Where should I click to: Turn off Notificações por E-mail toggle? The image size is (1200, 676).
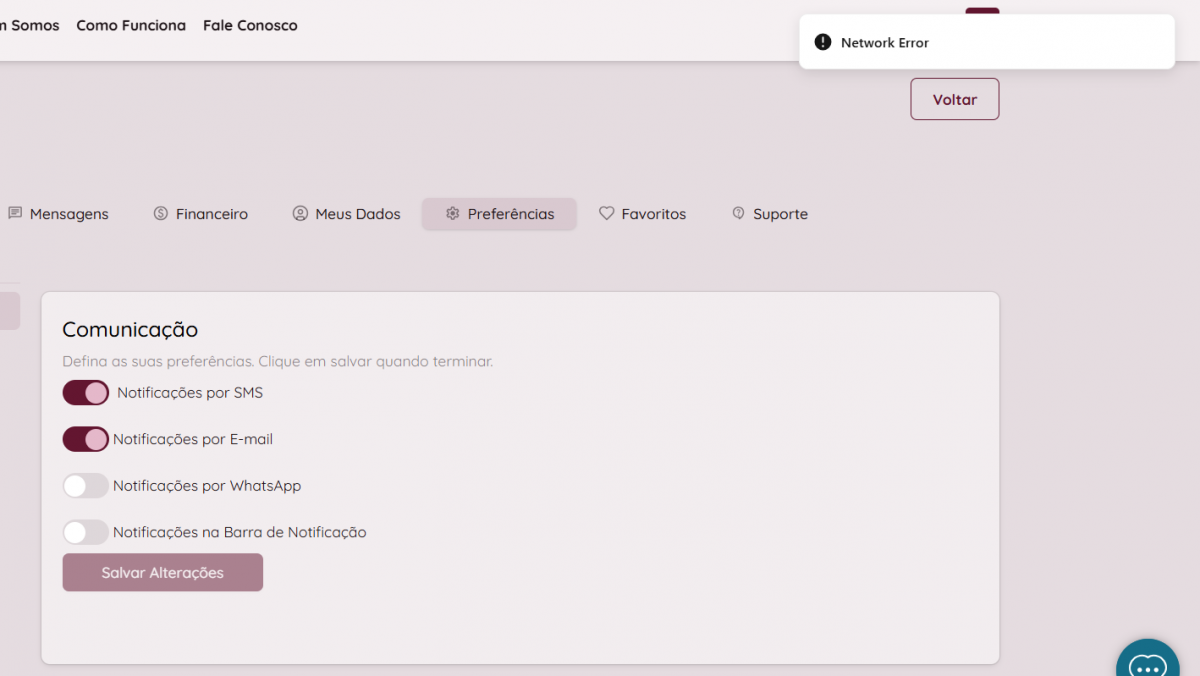[86, 439]
